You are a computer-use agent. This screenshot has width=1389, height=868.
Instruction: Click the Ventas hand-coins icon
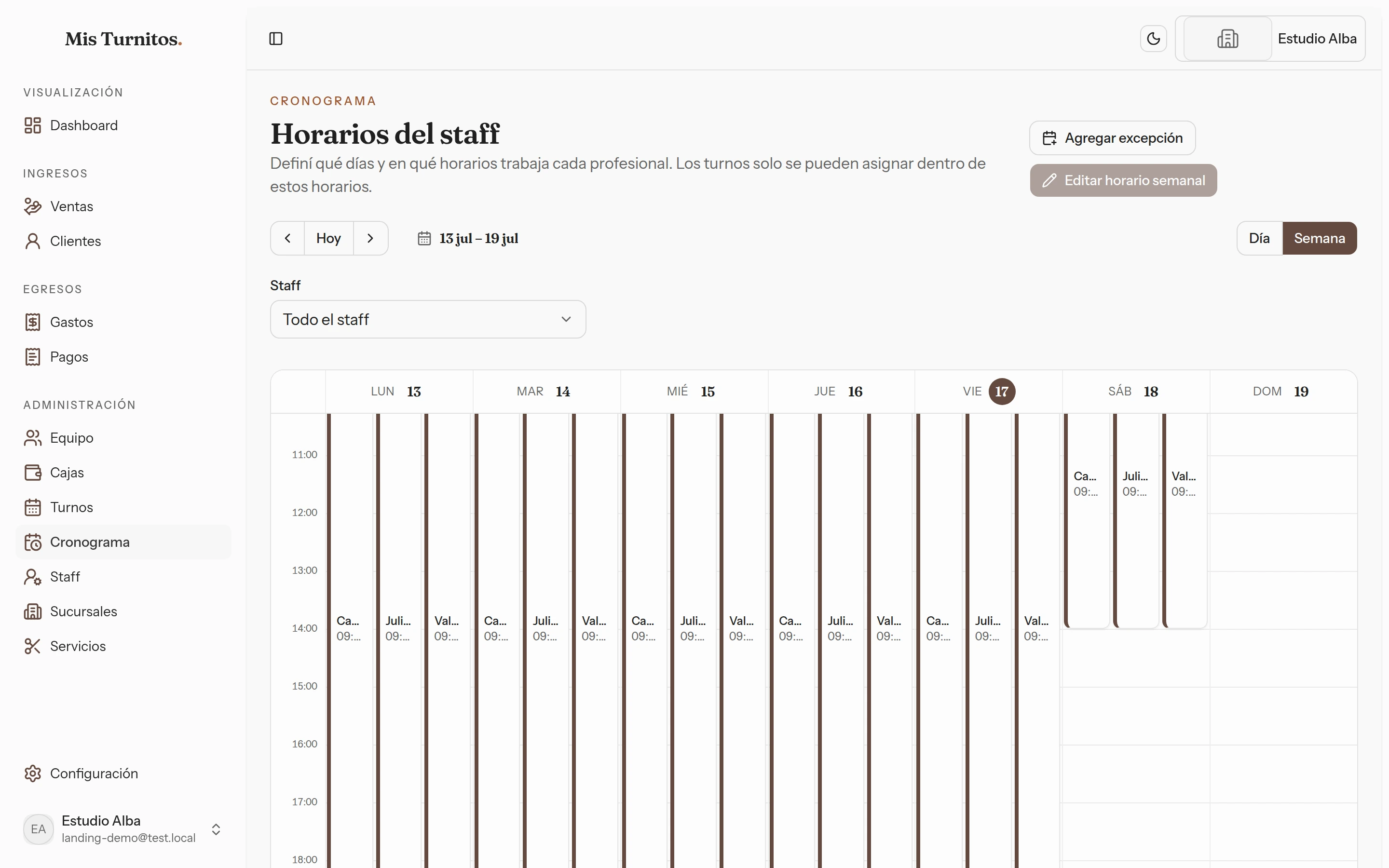tap(33, 206)
